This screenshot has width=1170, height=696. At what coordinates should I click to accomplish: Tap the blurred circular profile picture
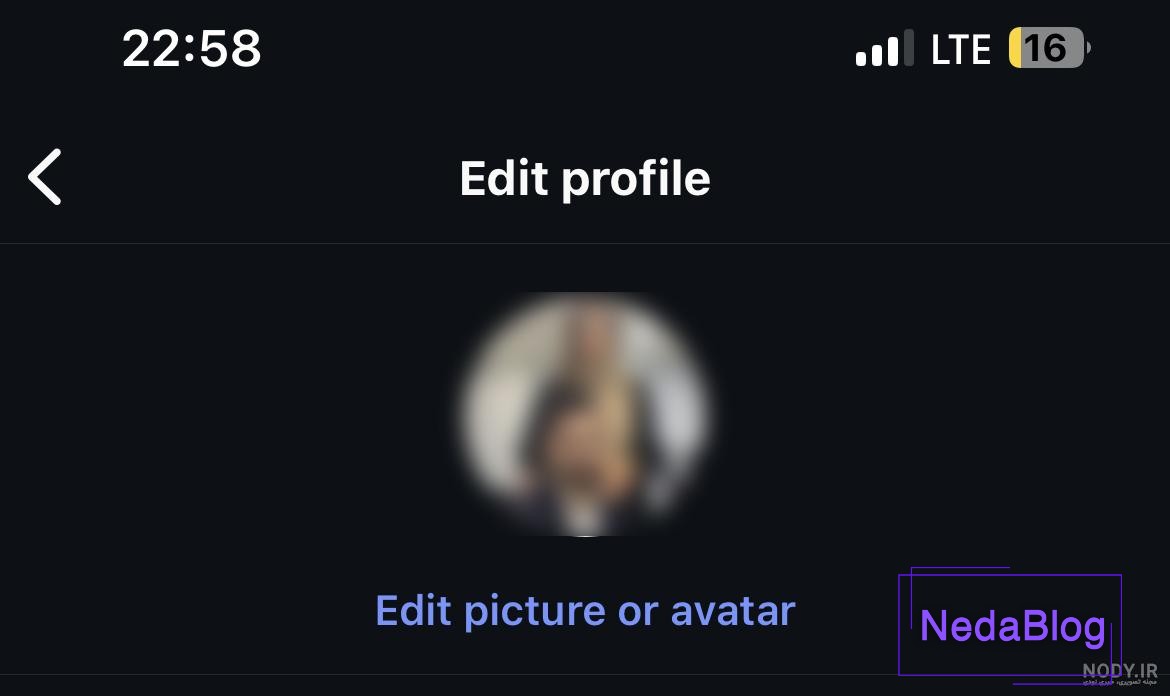click(585, 414)
